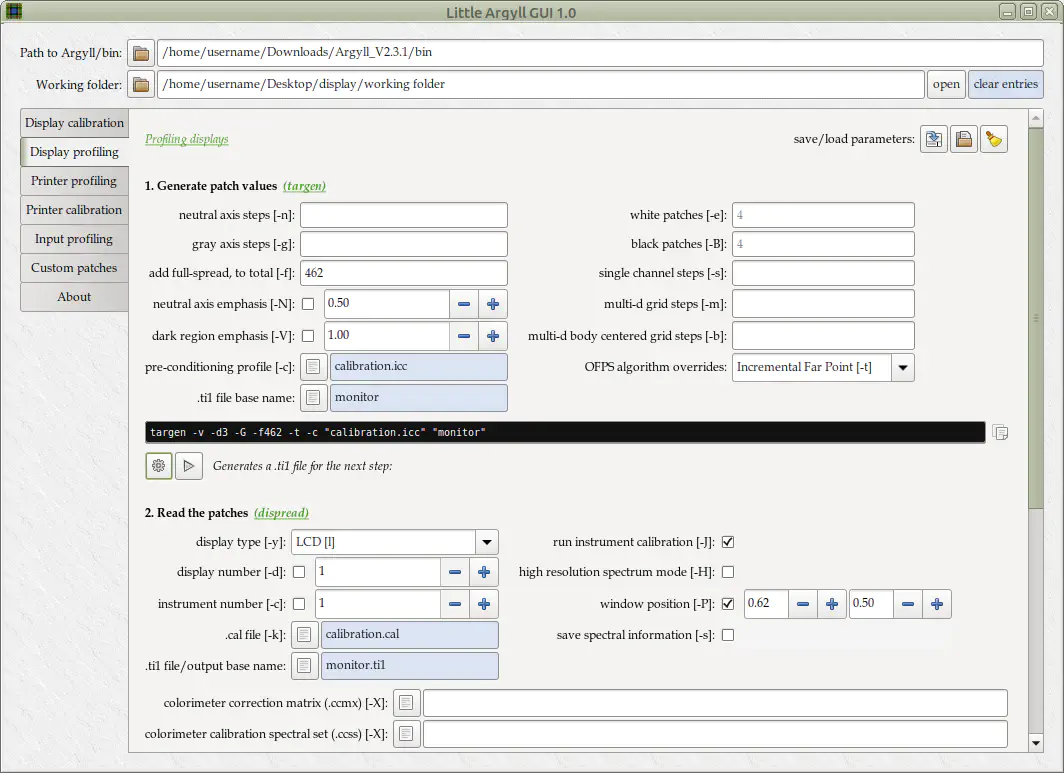
Task: Browse folder for Path to Argyll/bin
Action: coord(140,53)
